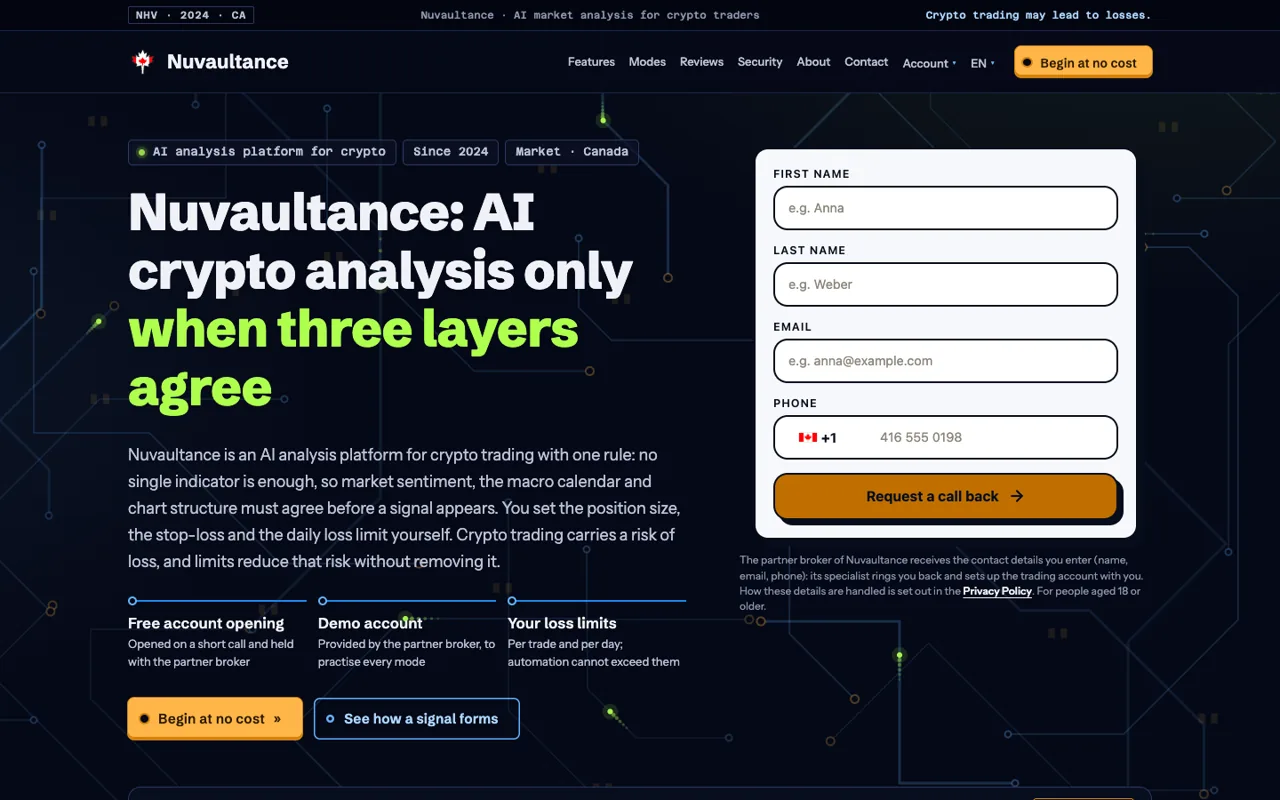Image resolution: width=1280 pixels, height=800 pixels.
Task: Open the Contact nav item
Action: (866, 62)
